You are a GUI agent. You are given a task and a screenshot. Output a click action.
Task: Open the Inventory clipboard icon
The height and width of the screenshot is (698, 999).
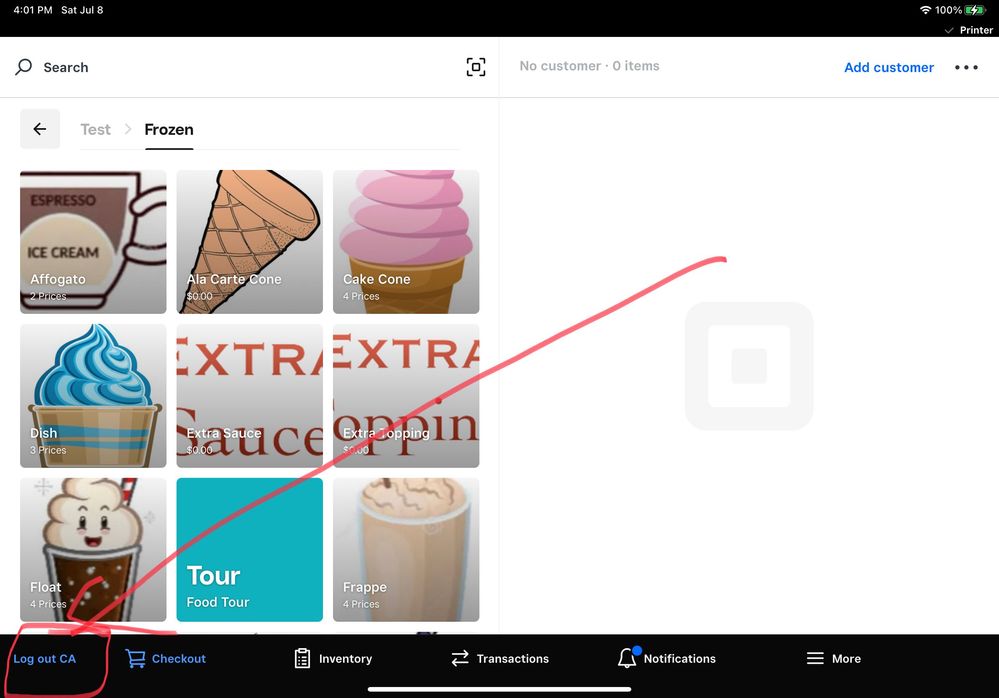(302, 658)
